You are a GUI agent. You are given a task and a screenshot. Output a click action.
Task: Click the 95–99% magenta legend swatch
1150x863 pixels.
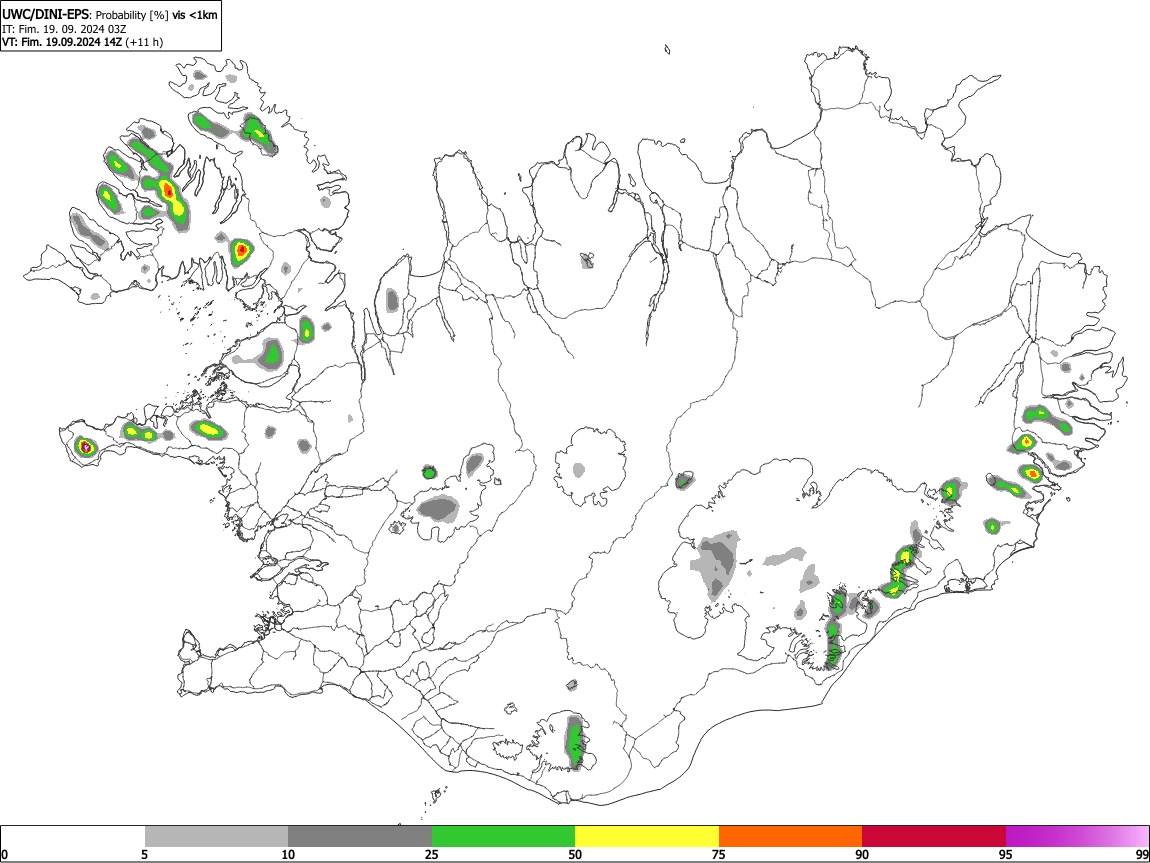1077,836
